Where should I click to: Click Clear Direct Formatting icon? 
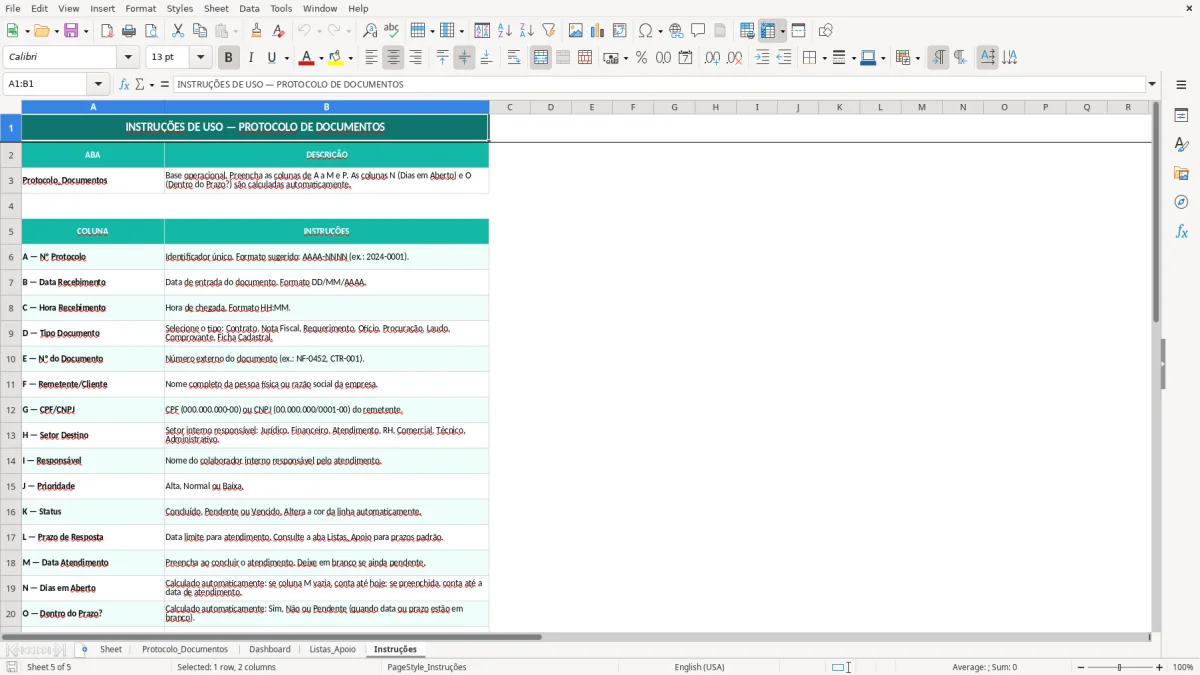279,31
